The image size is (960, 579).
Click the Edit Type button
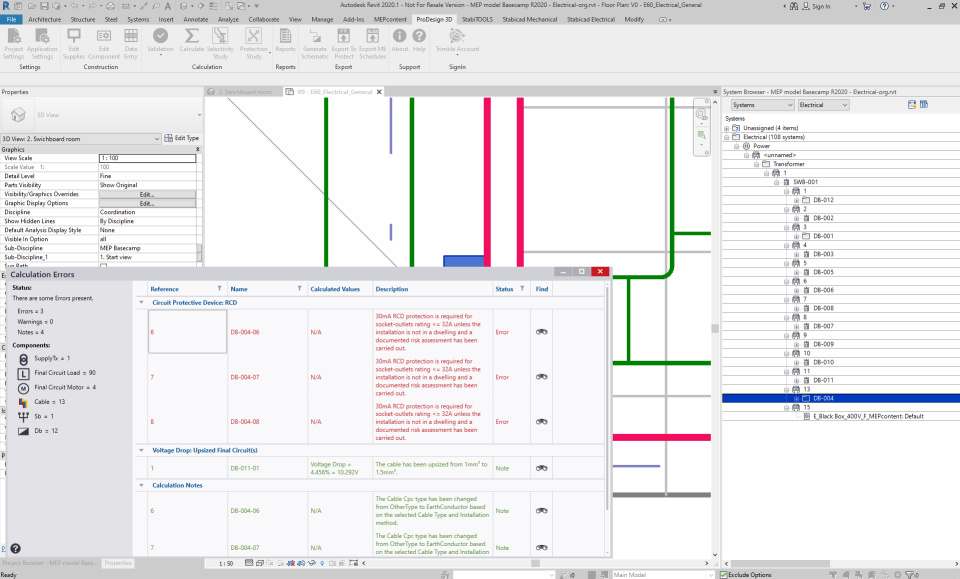pos(181,138)
